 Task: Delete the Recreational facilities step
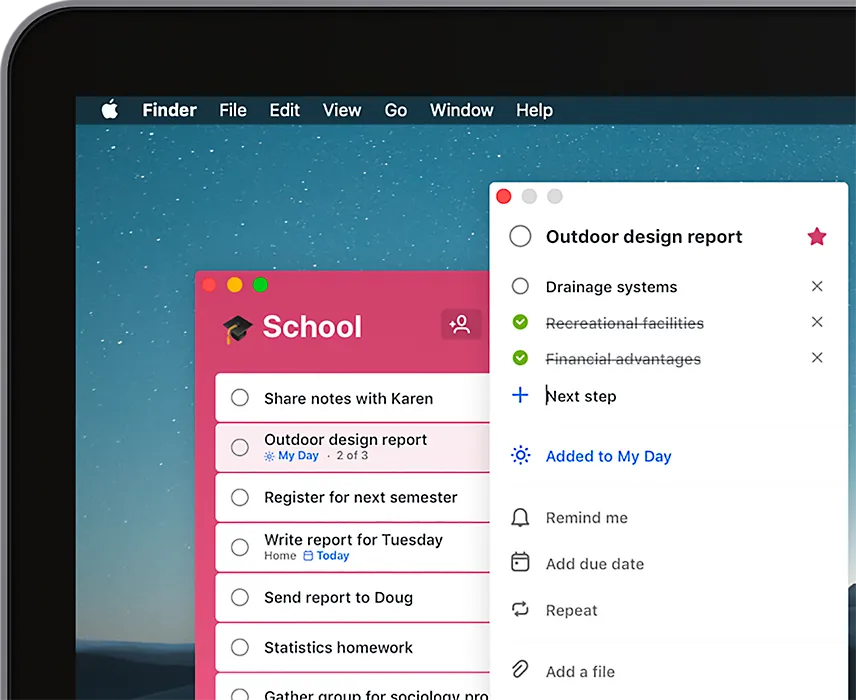point(817,322)
